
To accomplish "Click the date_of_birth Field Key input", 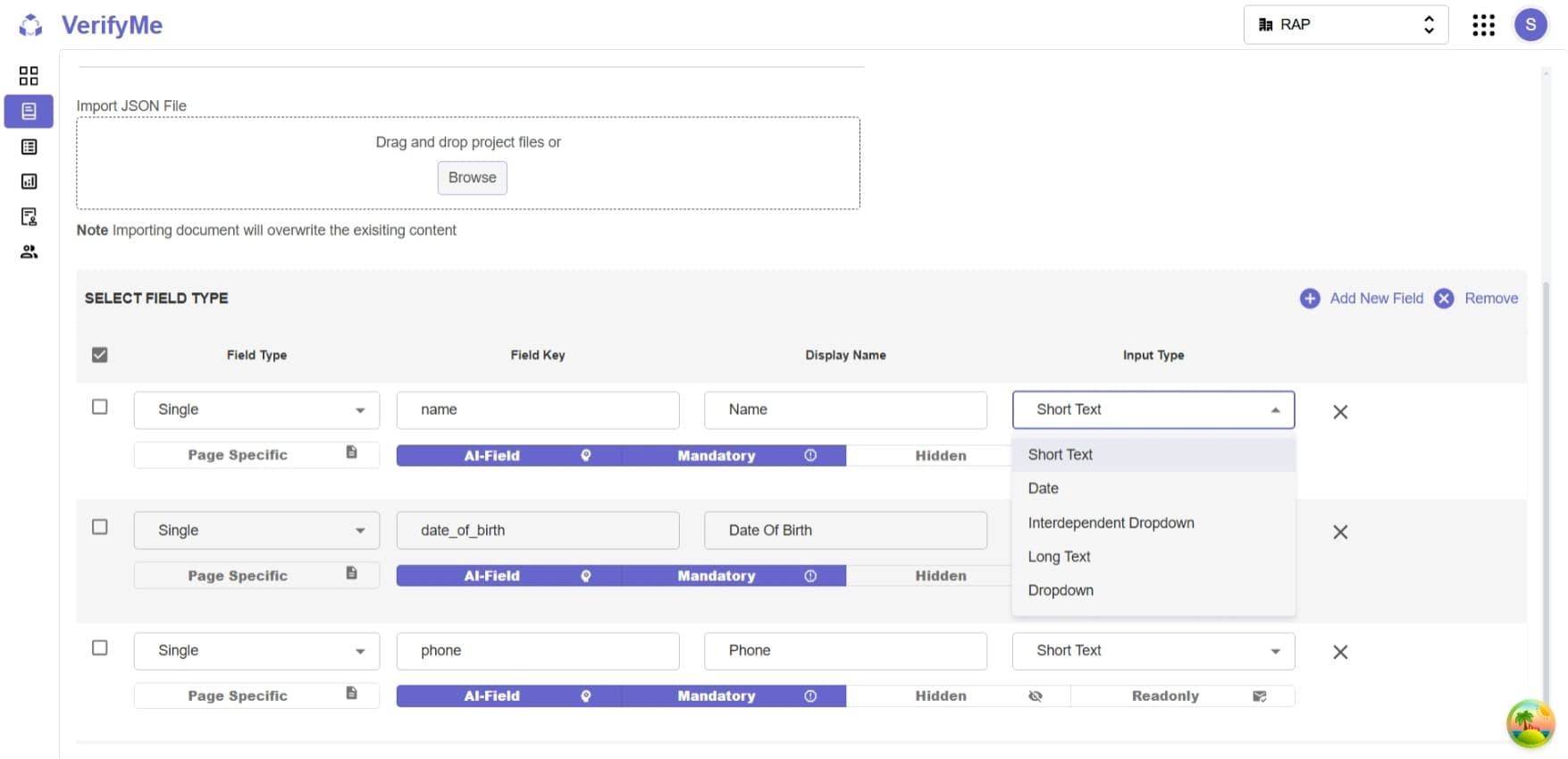I will pos(538,530).
